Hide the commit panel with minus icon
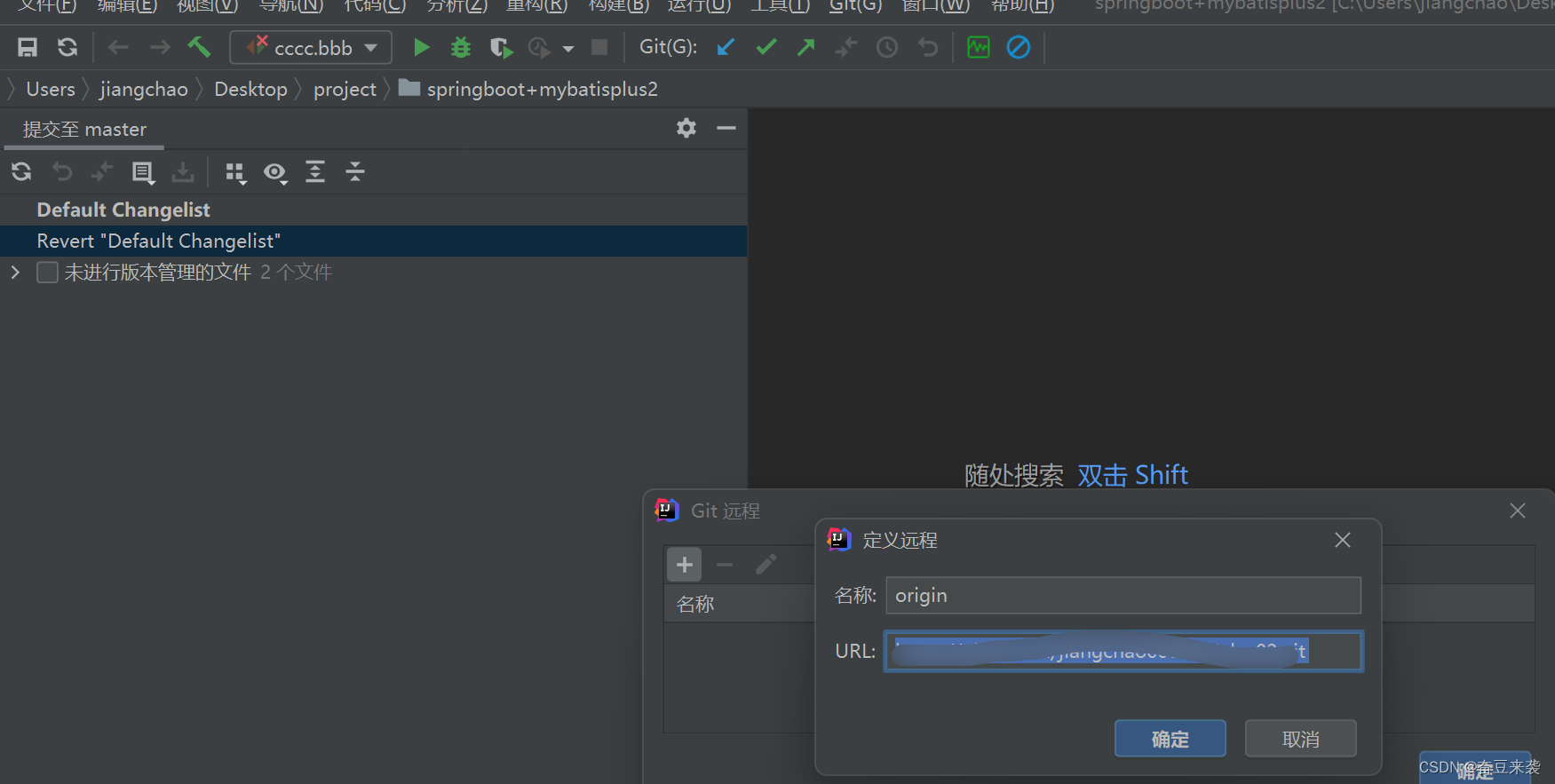The width and height of the screenshot is (1555, 784). [x=726, y=128]
